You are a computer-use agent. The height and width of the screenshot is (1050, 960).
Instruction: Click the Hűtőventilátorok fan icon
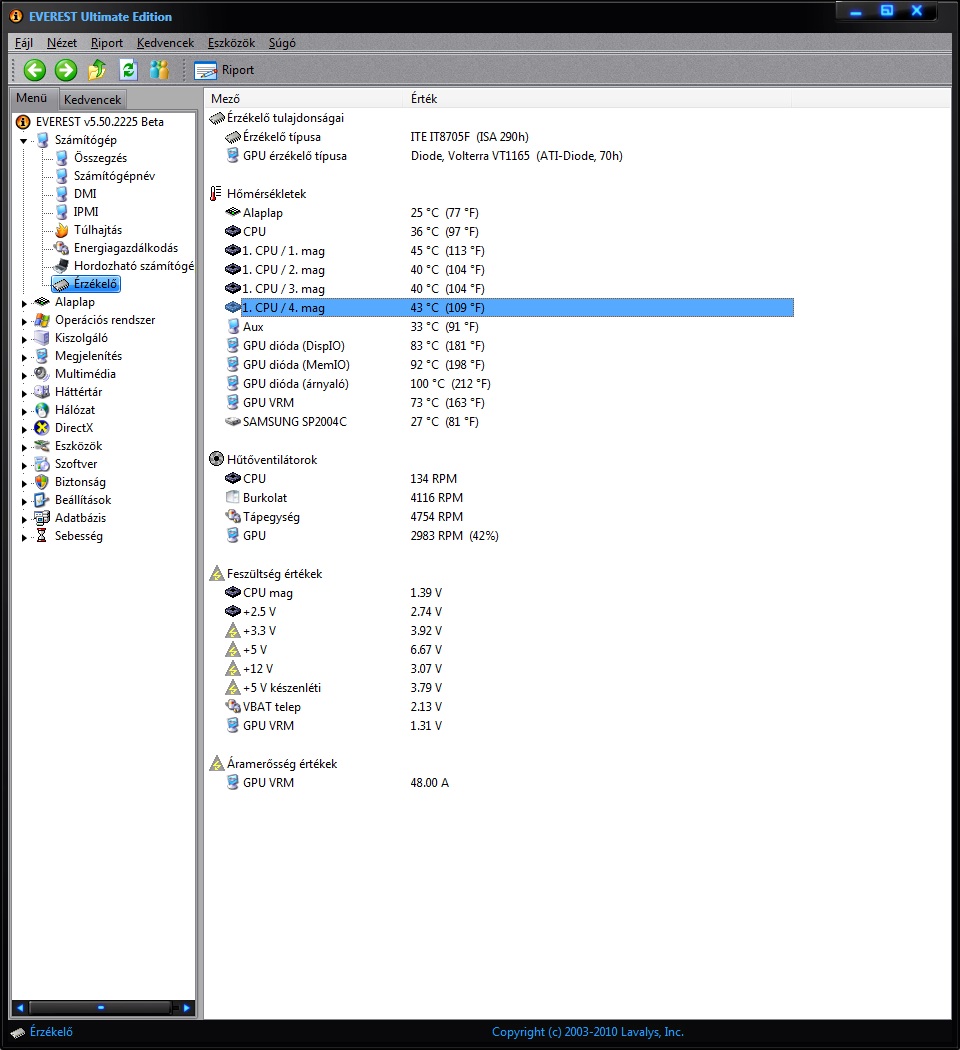(x=216, y=459)
